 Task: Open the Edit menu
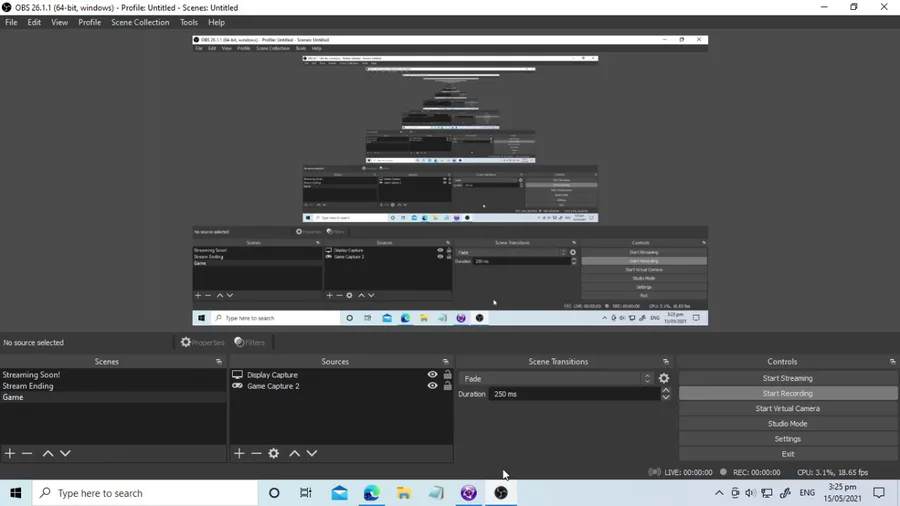[x=34, y=22]
